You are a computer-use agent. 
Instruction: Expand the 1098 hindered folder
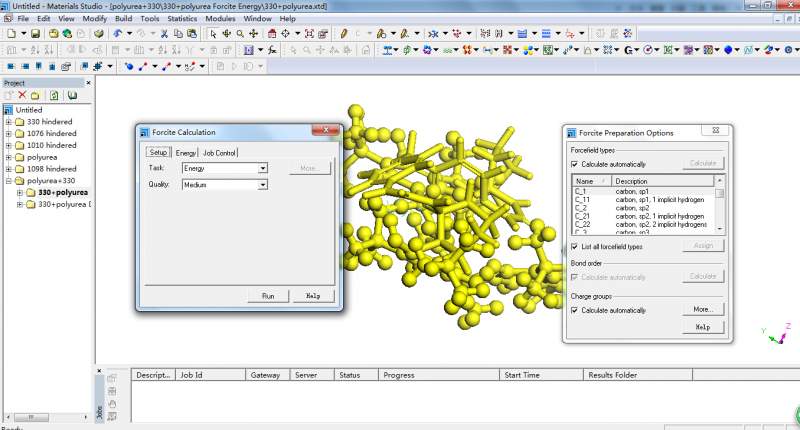pos(8,169)
